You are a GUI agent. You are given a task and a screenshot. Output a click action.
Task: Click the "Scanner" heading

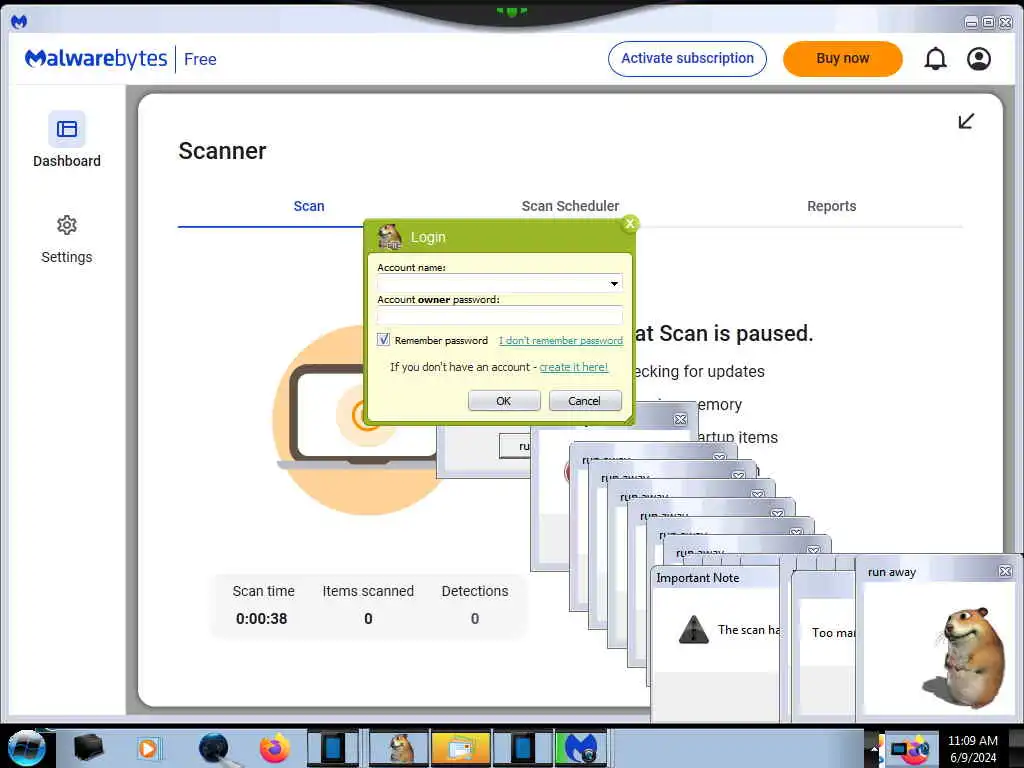coord(222,151)
